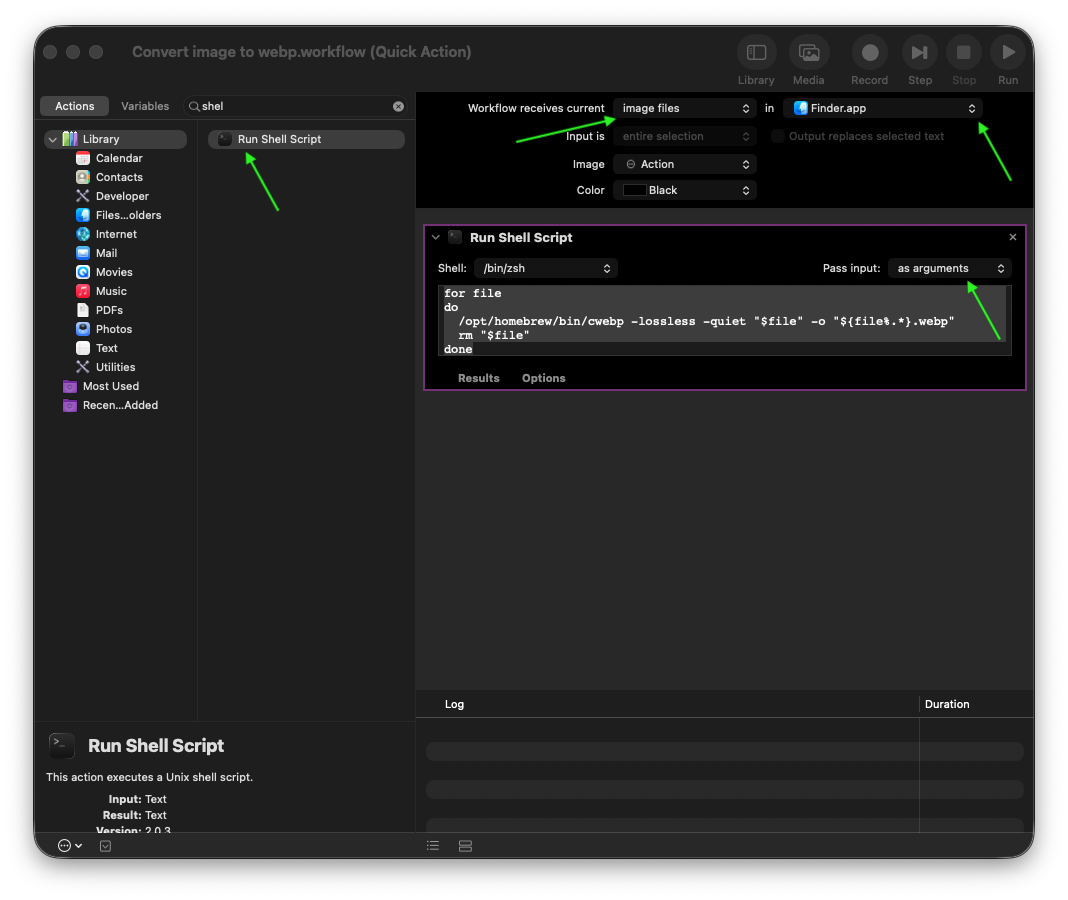Open the Shell /bin/zsh dropdown

[x=545, y=268]
